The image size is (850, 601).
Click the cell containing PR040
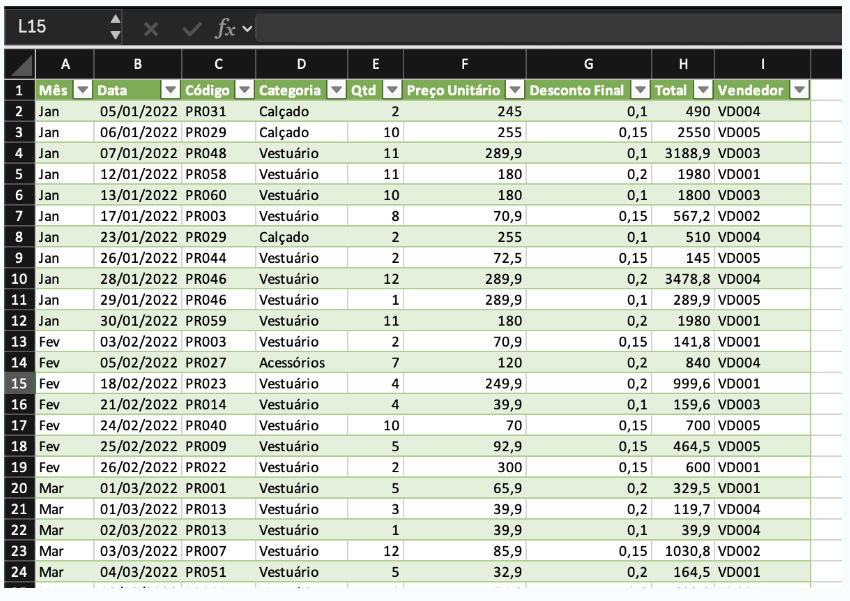pyautogui.click(x=218, y=425)
